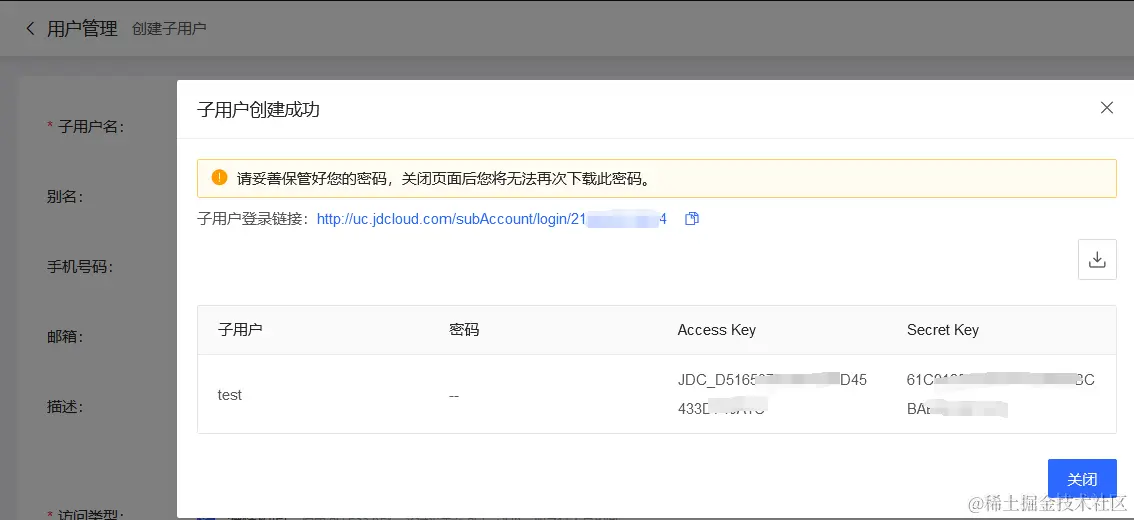The height and width of the screenshot is (520, 1134).
Task: Download the credentials file
Action: tap(1097, 259)
